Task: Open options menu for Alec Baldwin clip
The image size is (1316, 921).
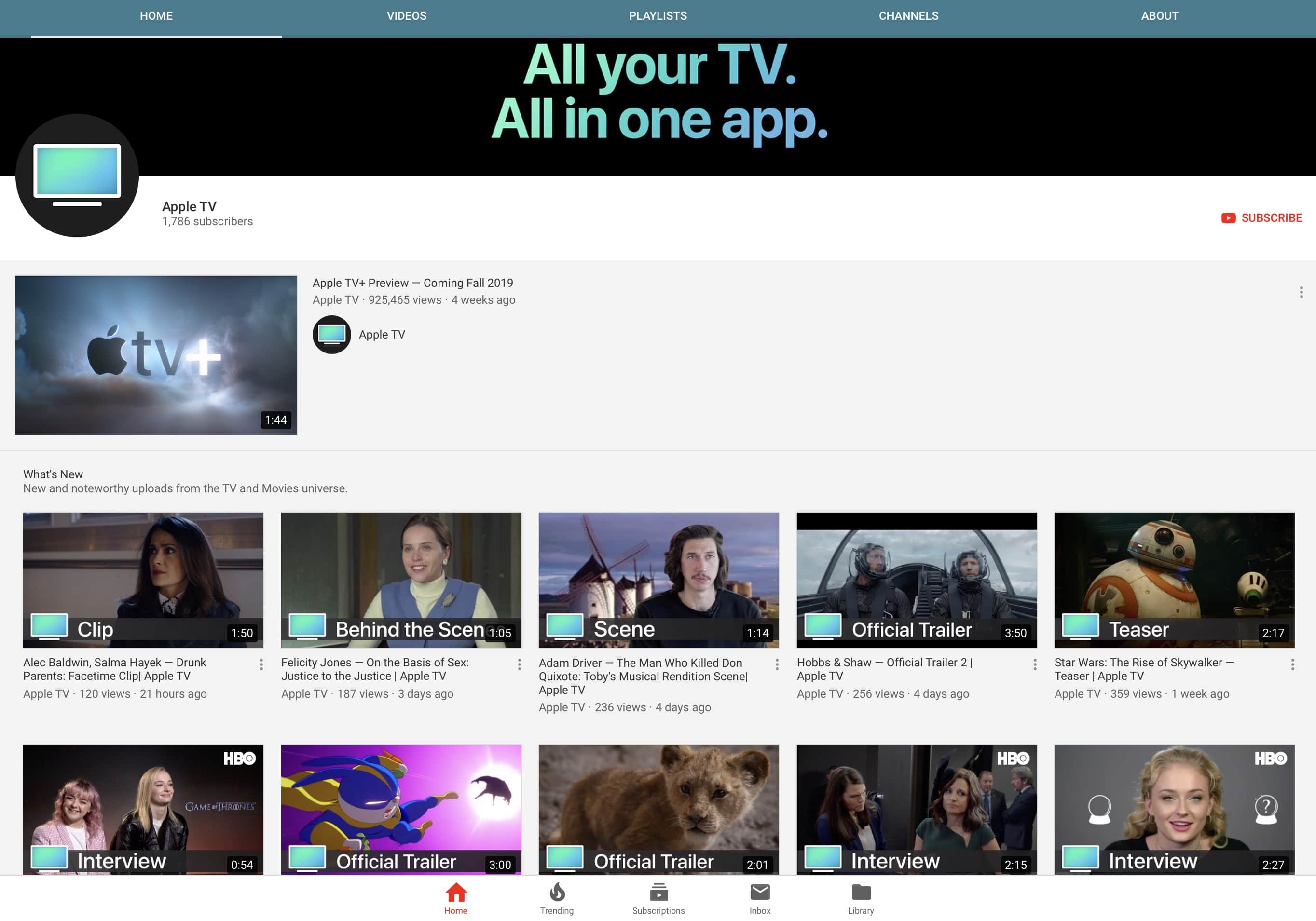Action: tap(261, 664)
